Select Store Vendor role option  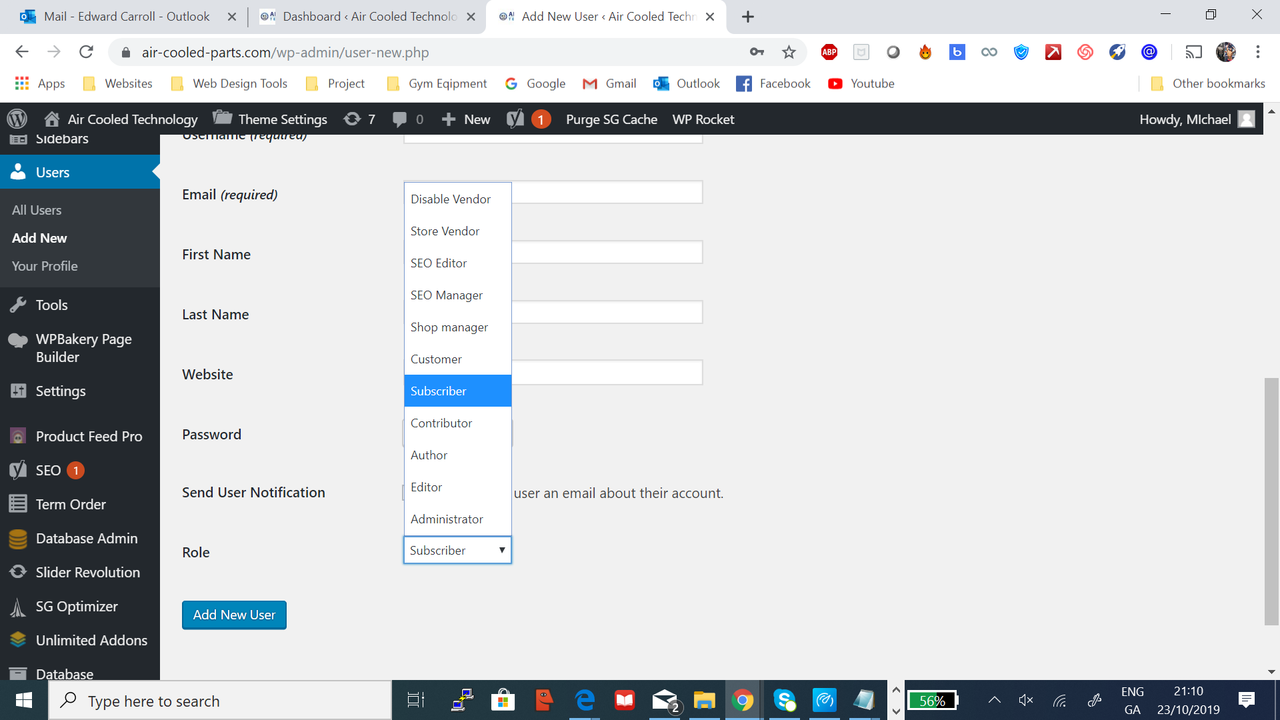(458, 231)
